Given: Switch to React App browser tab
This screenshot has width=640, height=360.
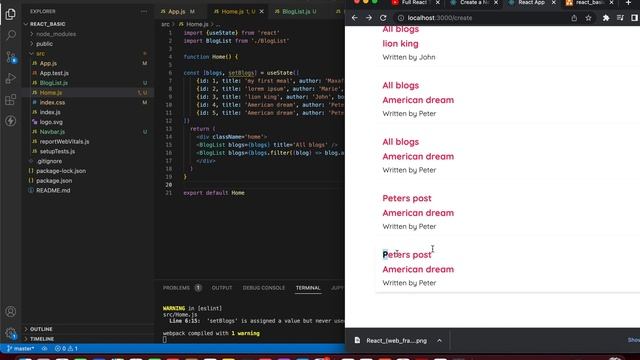Looking at the screenshot, I should [x=531, y=3].
